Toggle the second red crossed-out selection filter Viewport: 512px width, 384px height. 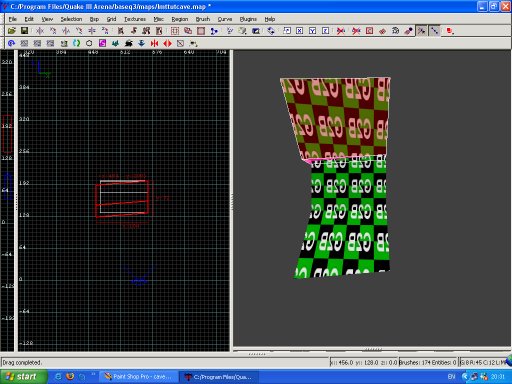[x=356, y=31]
